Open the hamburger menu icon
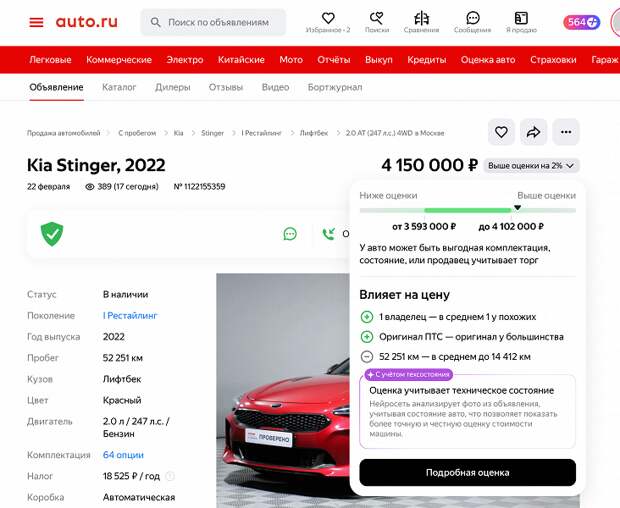The image size is (620, 508). click(36, 22)
